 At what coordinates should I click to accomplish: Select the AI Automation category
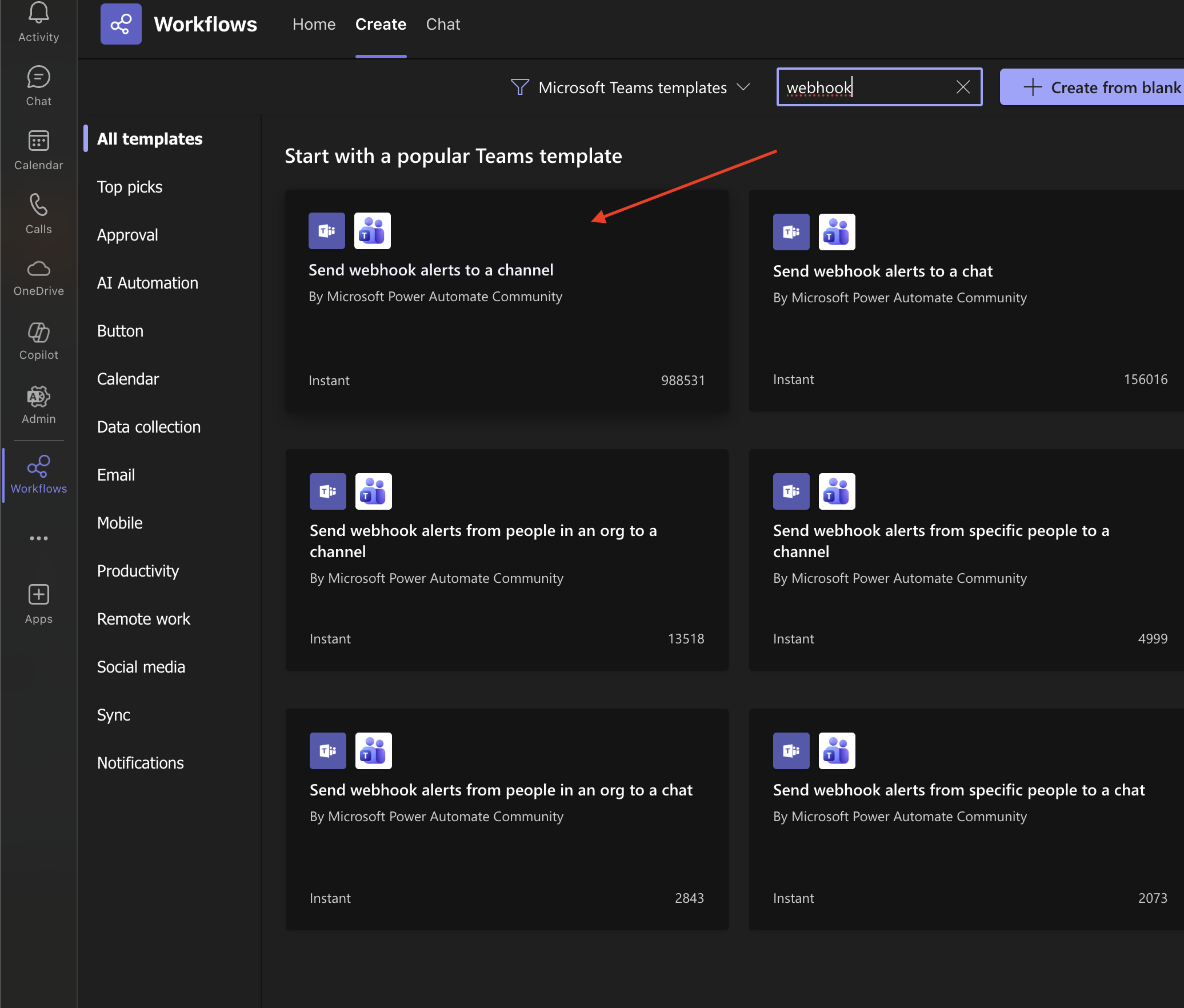(x=147, y=283)
